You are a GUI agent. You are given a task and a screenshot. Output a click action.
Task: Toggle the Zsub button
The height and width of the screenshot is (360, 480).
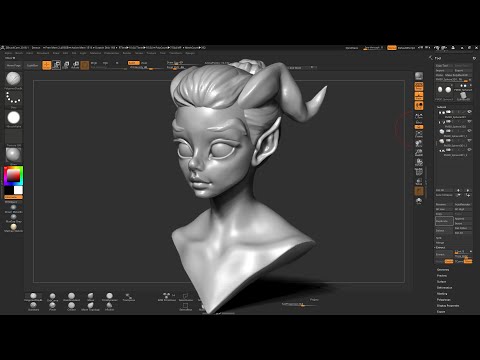click(x=144, y=63)
